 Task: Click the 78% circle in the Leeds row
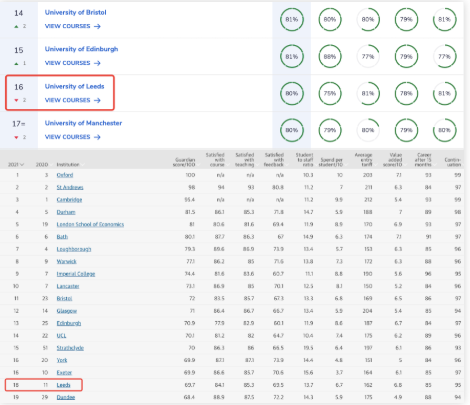pyautogui.click(x=406, y=93)
